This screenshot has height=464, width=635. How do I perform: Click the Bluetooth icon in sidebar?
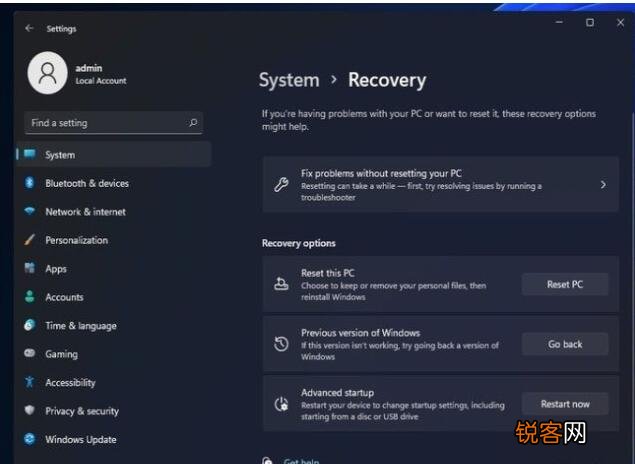pos(30,183)
